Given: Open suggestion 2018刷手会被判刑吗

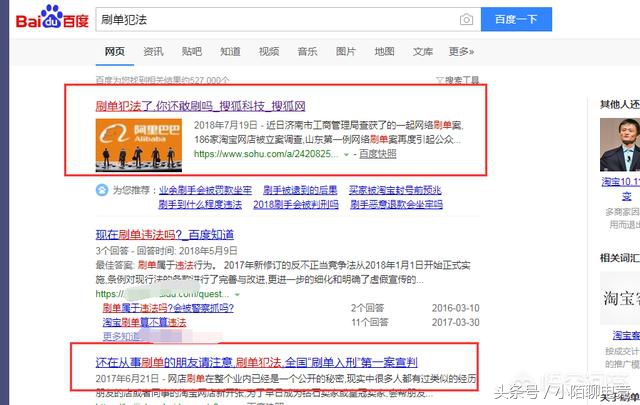Looking at the screenshot, I should pos(296,204).
